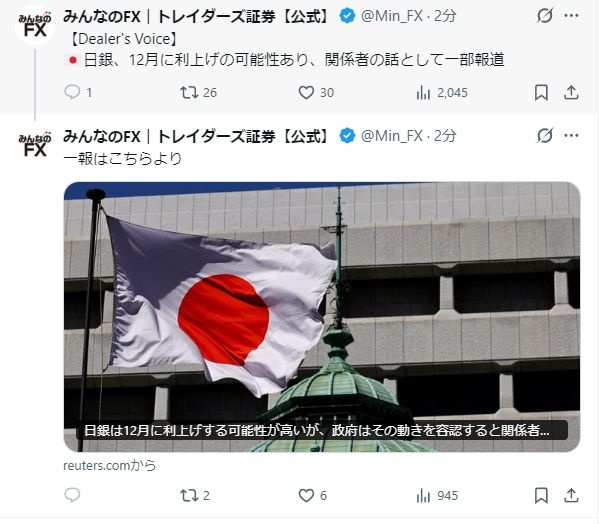
Task: Open the reuters.com source link
Action: (110, 466)
